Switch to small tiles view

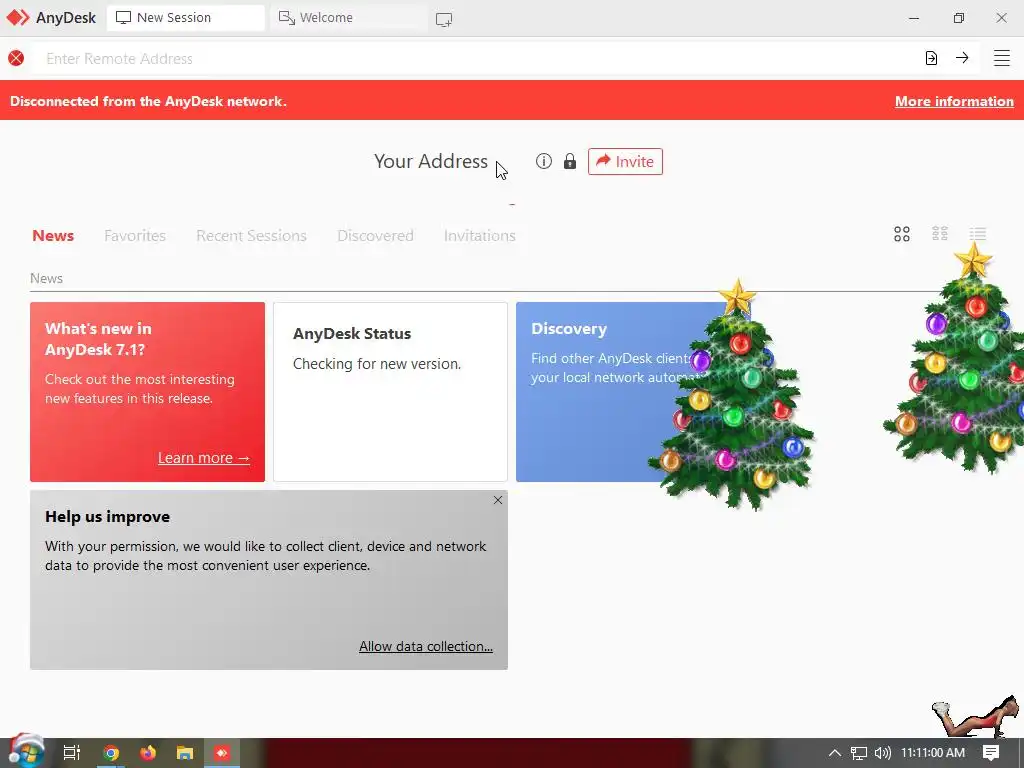940,234
